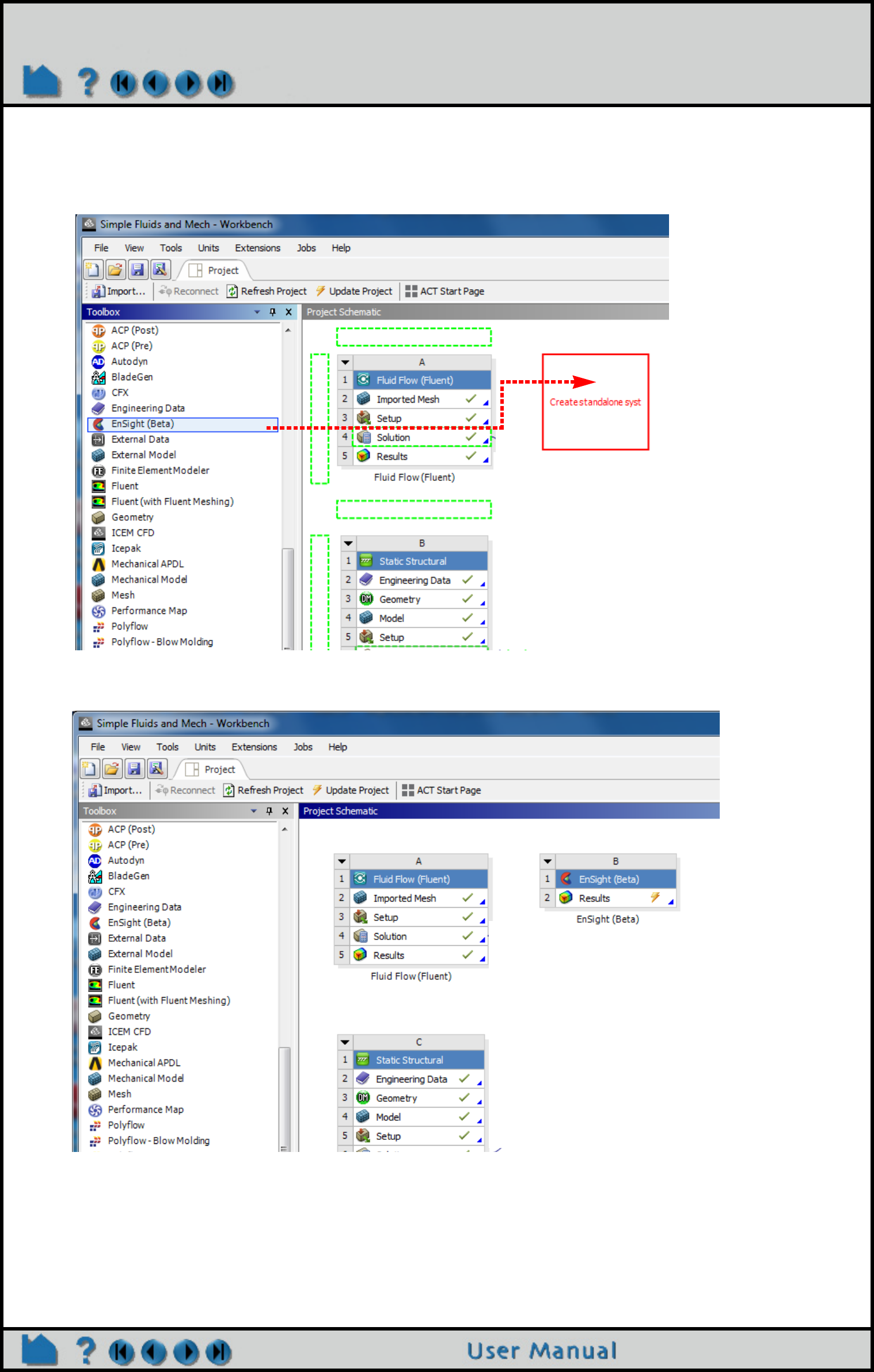The image size is (874, 1372).
Task: Click Mechanical APDL icon in upper Toolbox list
Action: pyautogui.click(x=98, y=564)
